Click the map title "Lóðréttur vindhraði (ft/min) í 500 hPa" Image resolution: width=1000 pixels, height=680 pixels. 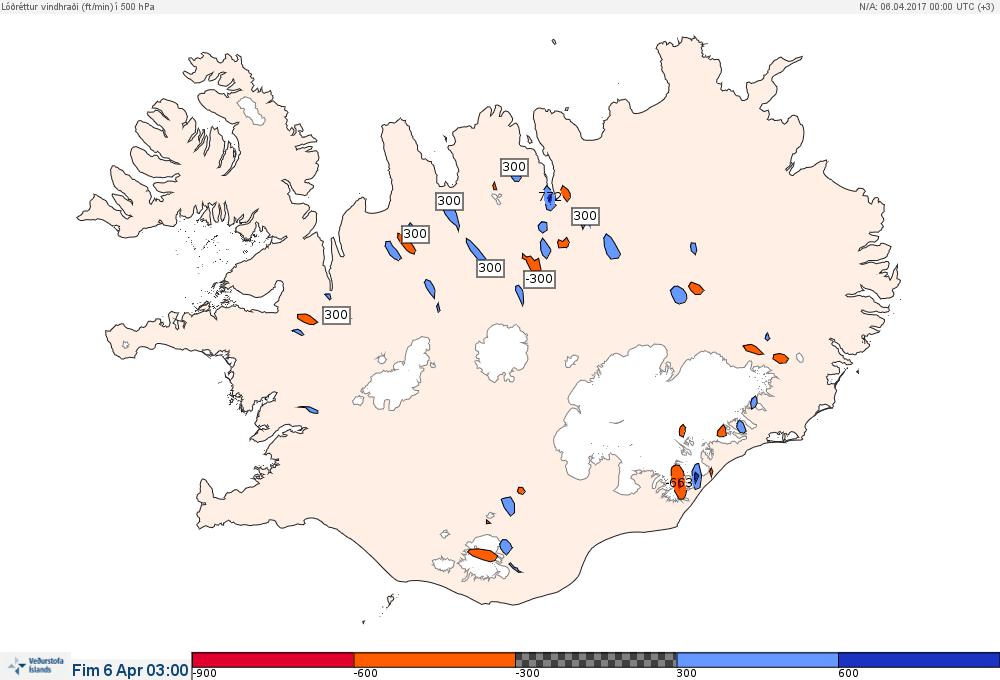point(77,6)
